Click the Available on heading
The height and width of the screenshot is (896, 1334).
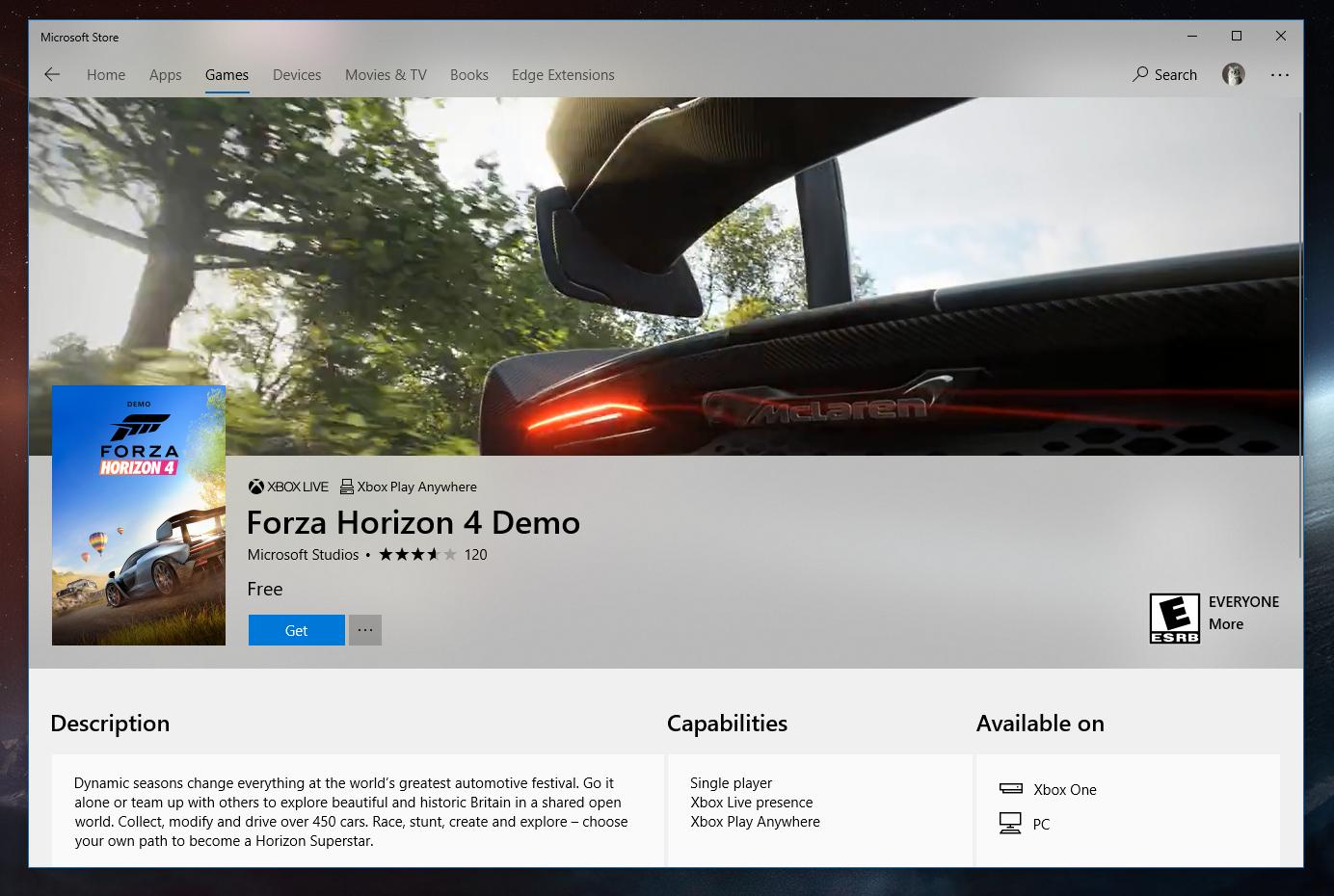(1040, 724)
